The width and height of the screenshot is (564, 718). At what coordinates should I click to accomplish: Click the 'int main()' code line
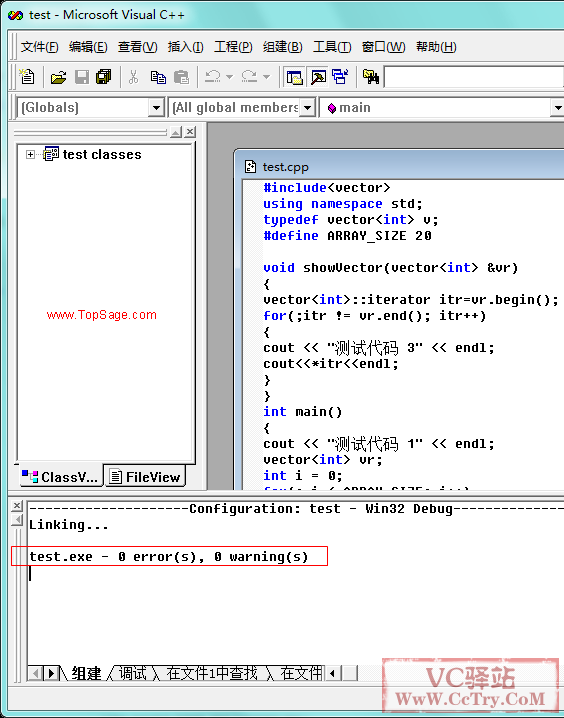(x=303, y=412)
